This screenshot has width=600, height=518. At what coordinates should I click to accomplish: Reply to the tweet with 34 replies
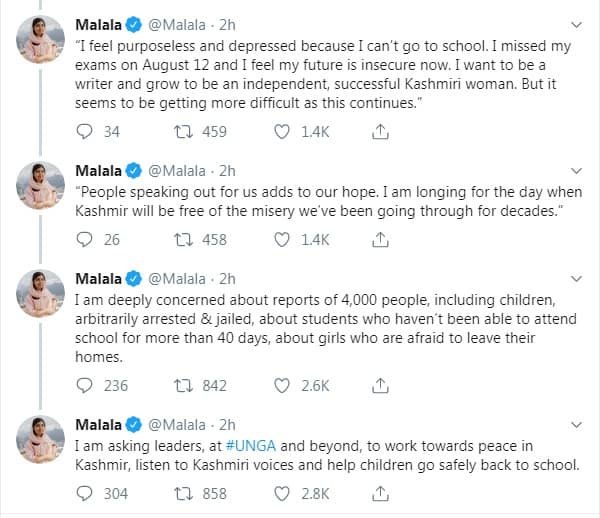[85, 131]
